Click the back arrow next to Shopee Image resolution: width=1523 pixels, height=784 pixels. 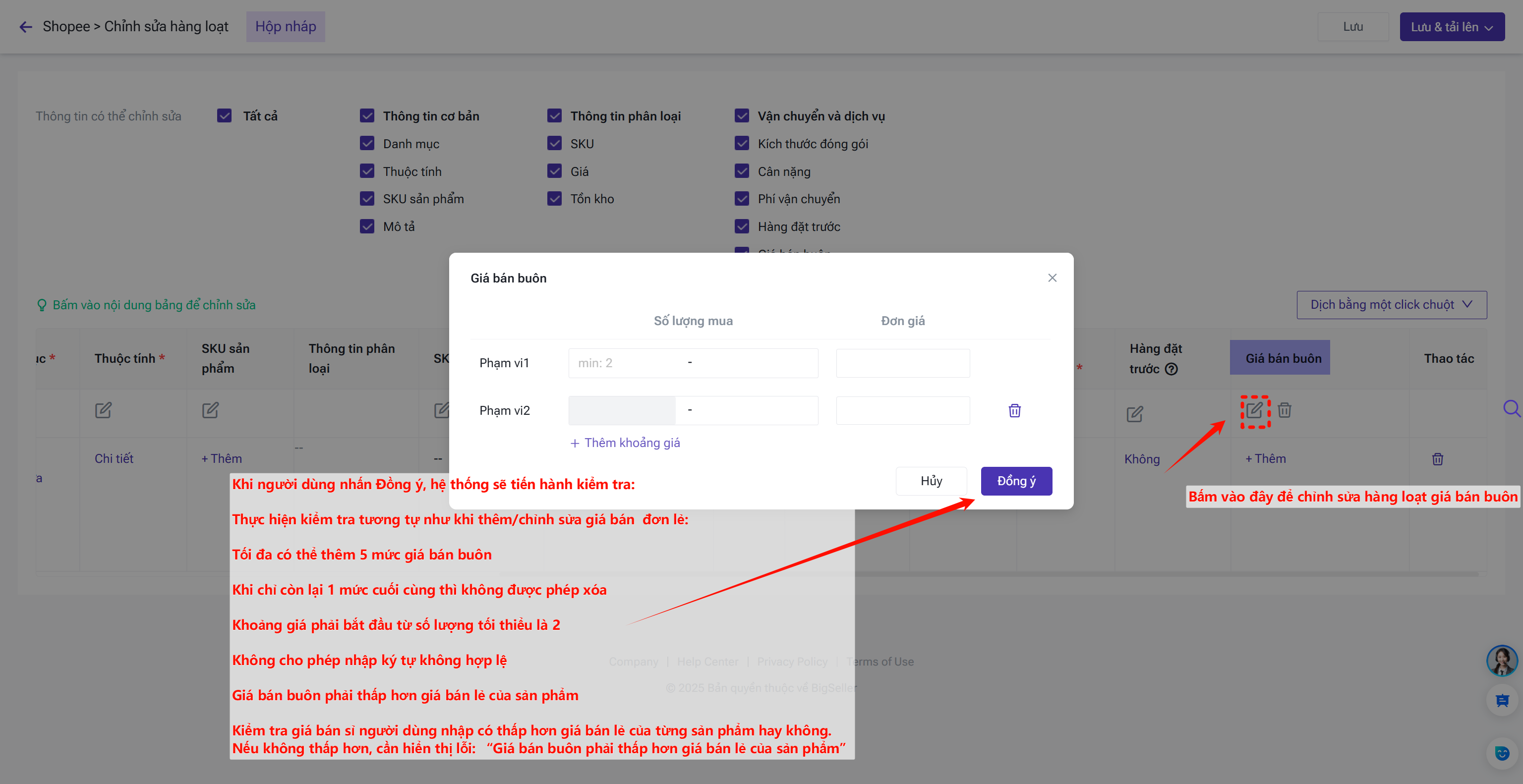click(x=25, y=27)
